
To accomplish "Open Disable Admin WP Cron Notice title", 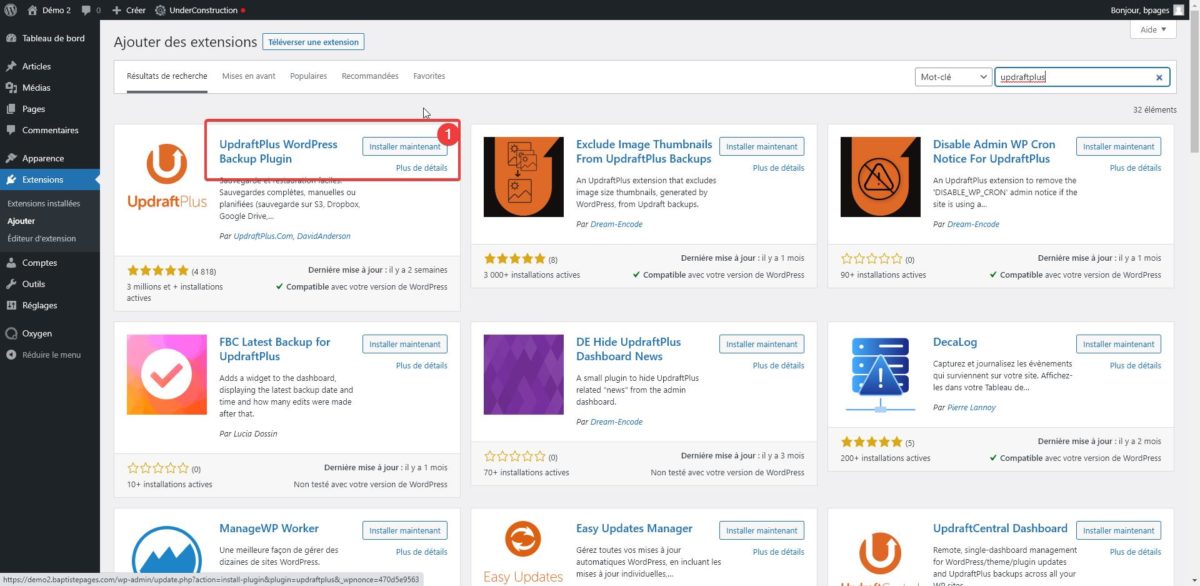I will click(x=994, y=151).
